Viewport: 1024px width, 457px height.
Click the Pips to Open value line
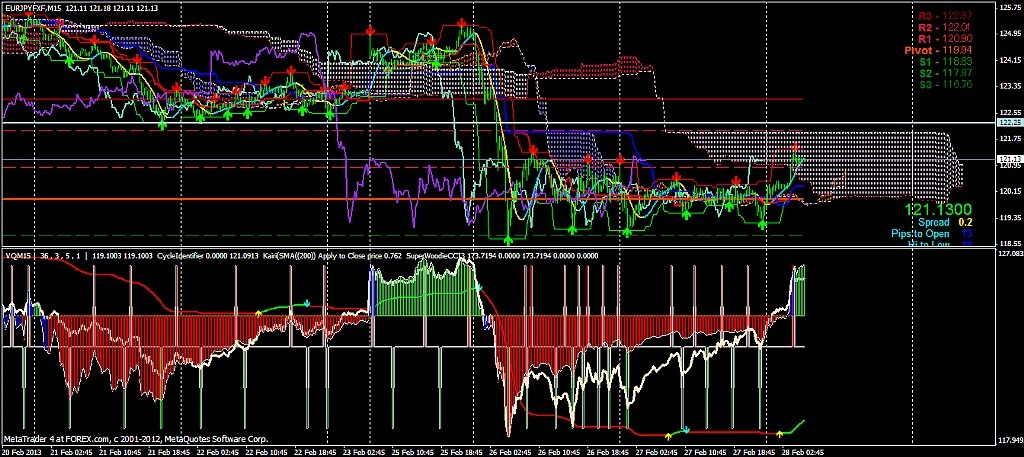point(933,234)
